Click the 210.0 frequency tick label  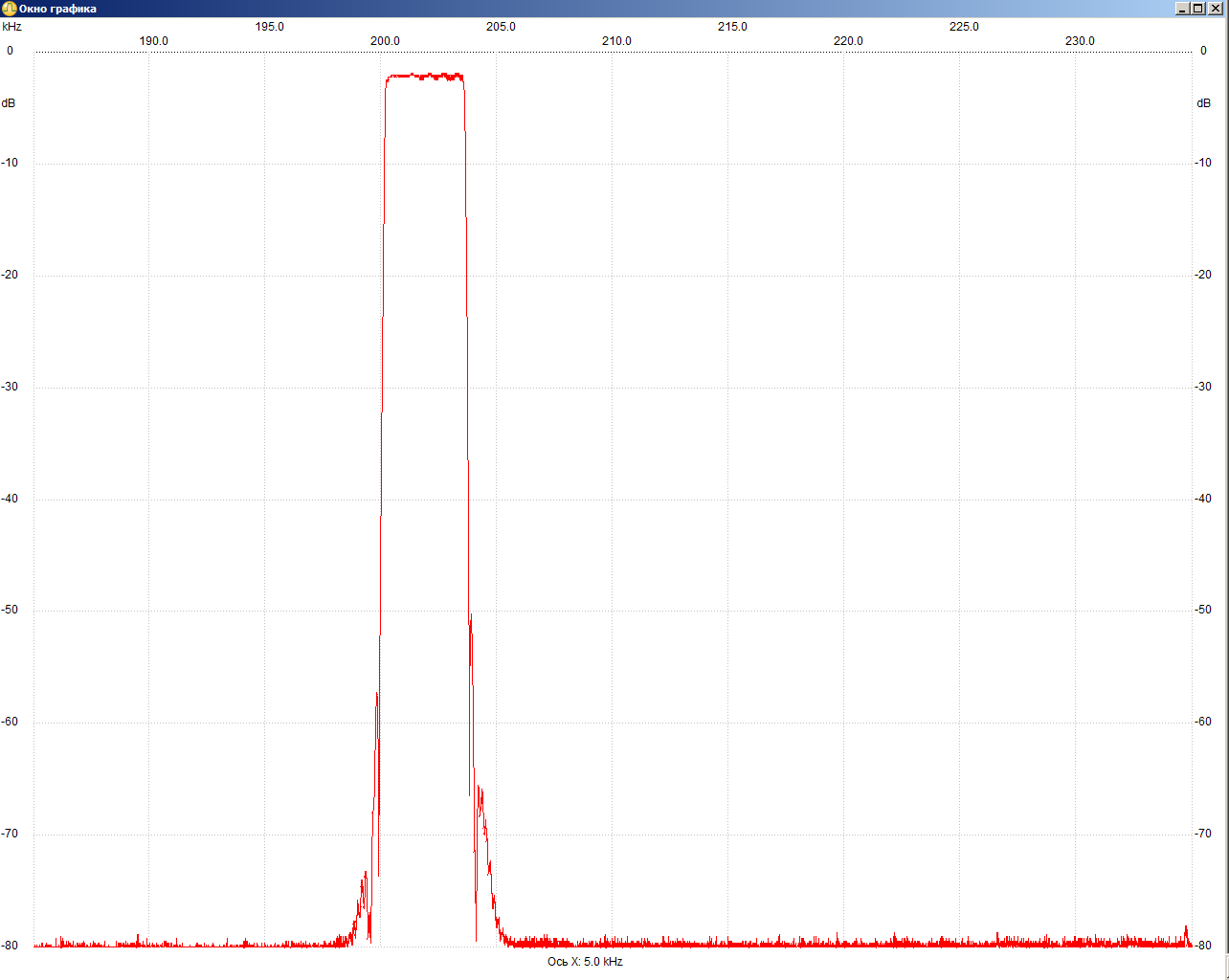(616, 41)
